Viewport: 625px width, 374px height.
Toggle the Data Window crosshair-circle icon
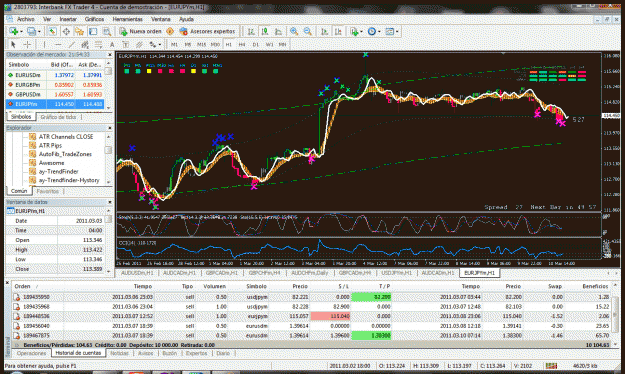pos(66,31)
